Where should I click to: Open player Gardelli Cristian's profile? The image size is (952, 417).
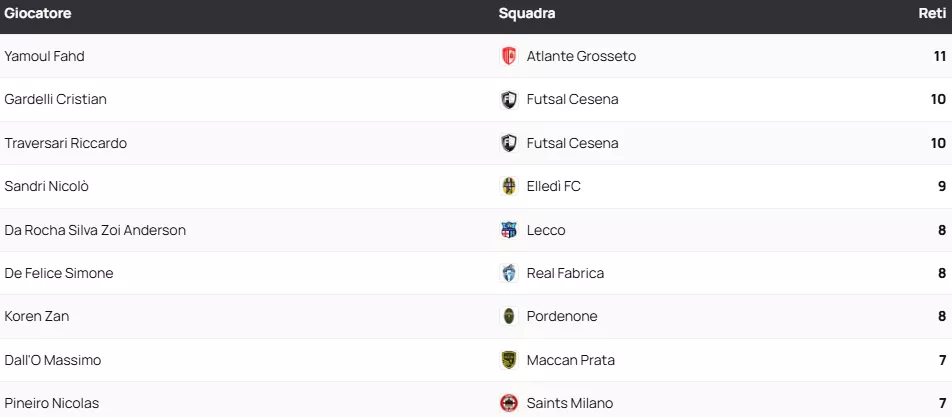click(x=56, y=100)
